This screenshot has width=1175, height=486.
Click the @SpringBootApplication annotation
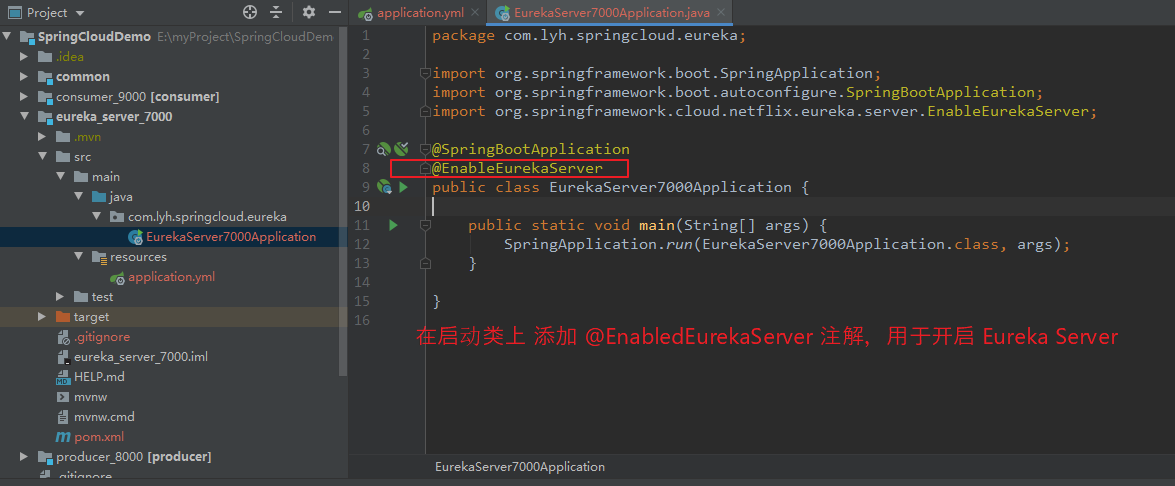click(531, 149)
